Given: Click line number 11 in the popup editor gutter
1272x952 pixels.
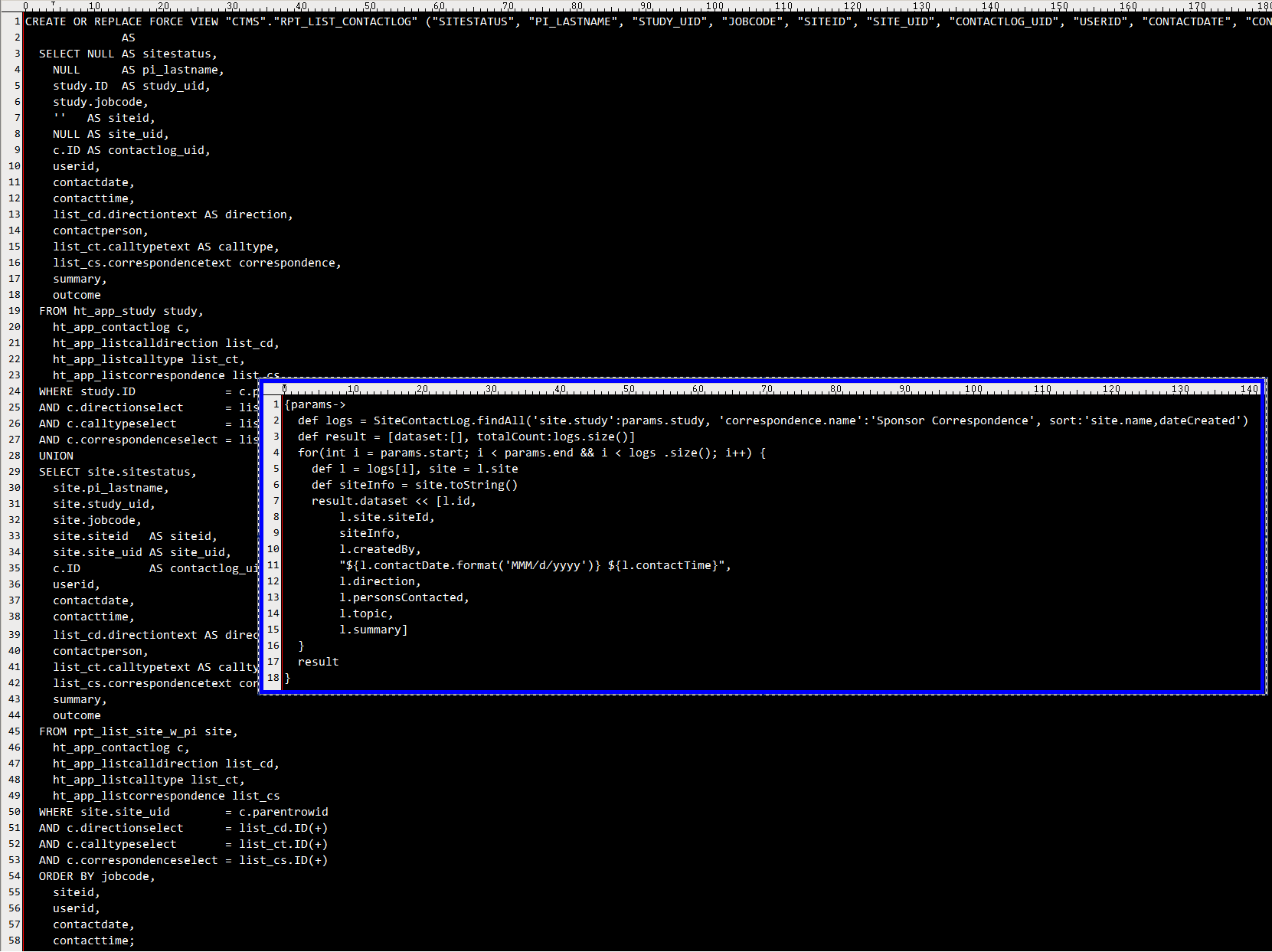Looking at the screenshot, I should tap(273, 565).
